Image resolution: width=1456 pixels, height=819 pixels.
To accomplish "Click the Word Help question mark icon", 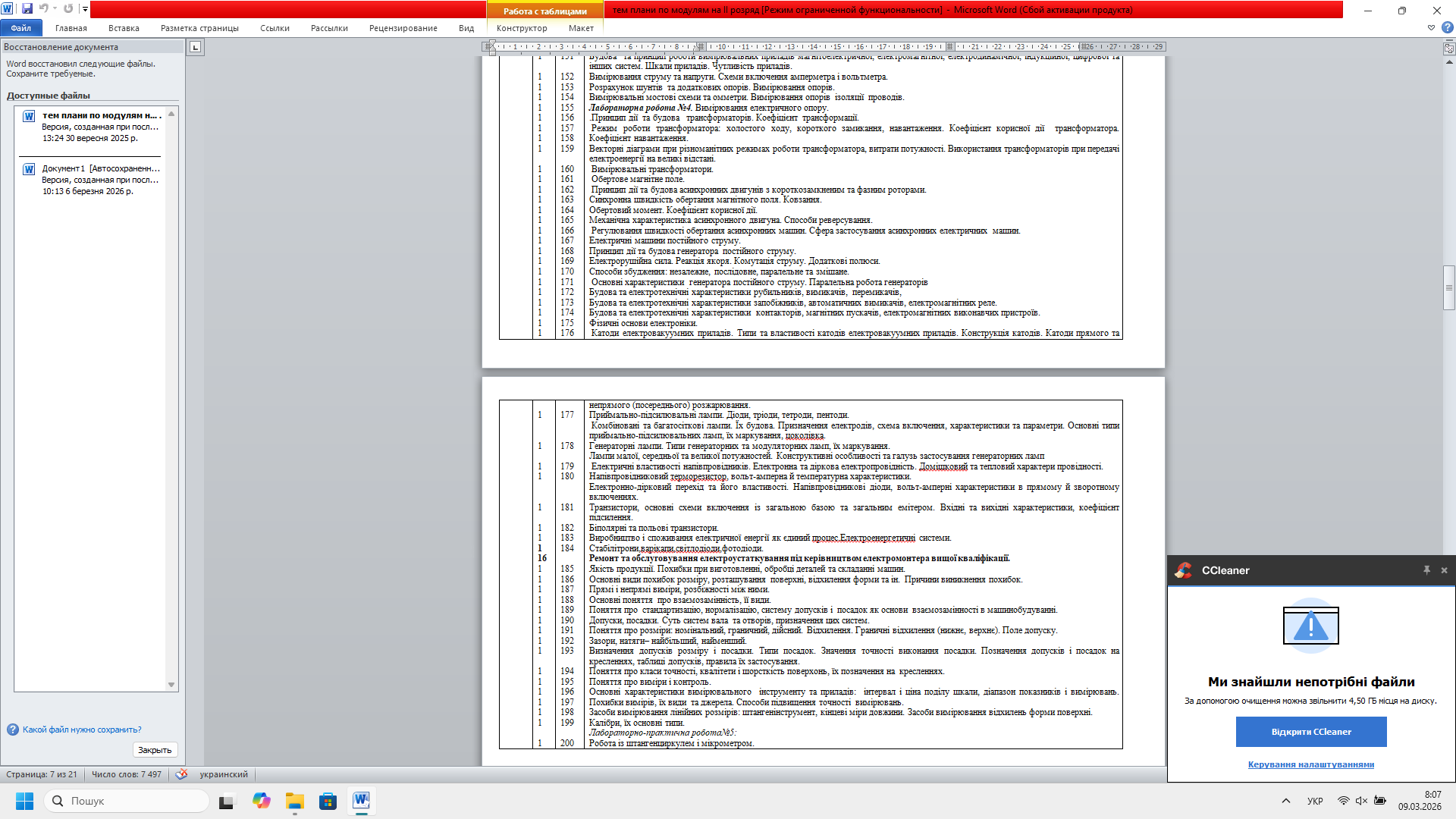I will (x=1447, y=28).
